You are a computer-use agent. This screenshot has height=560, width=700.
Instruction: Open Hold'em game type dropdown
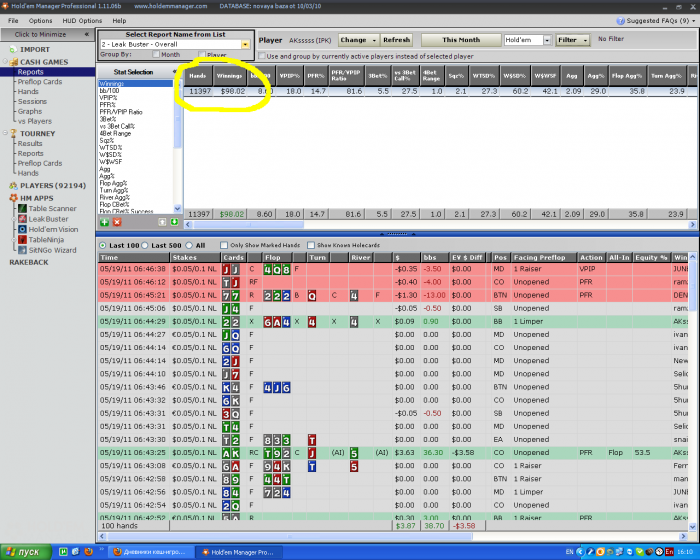547,40
